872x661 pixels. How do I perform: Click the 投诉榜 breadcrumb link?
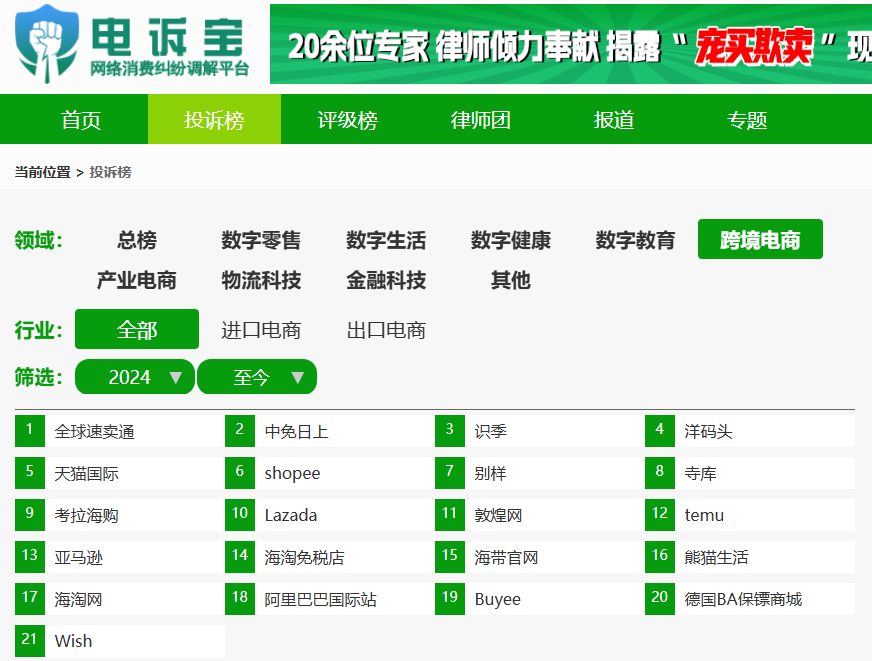110,172
